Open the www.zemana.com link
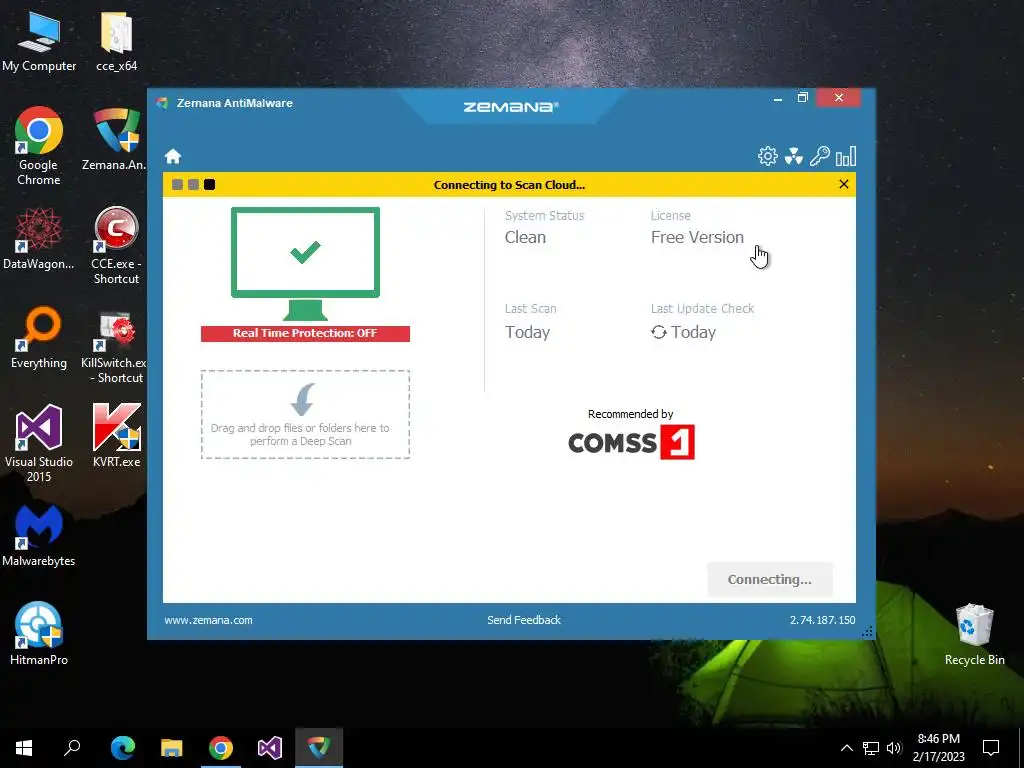The width and height of the screenshot is (1024, 768). (x=208, y=620)
